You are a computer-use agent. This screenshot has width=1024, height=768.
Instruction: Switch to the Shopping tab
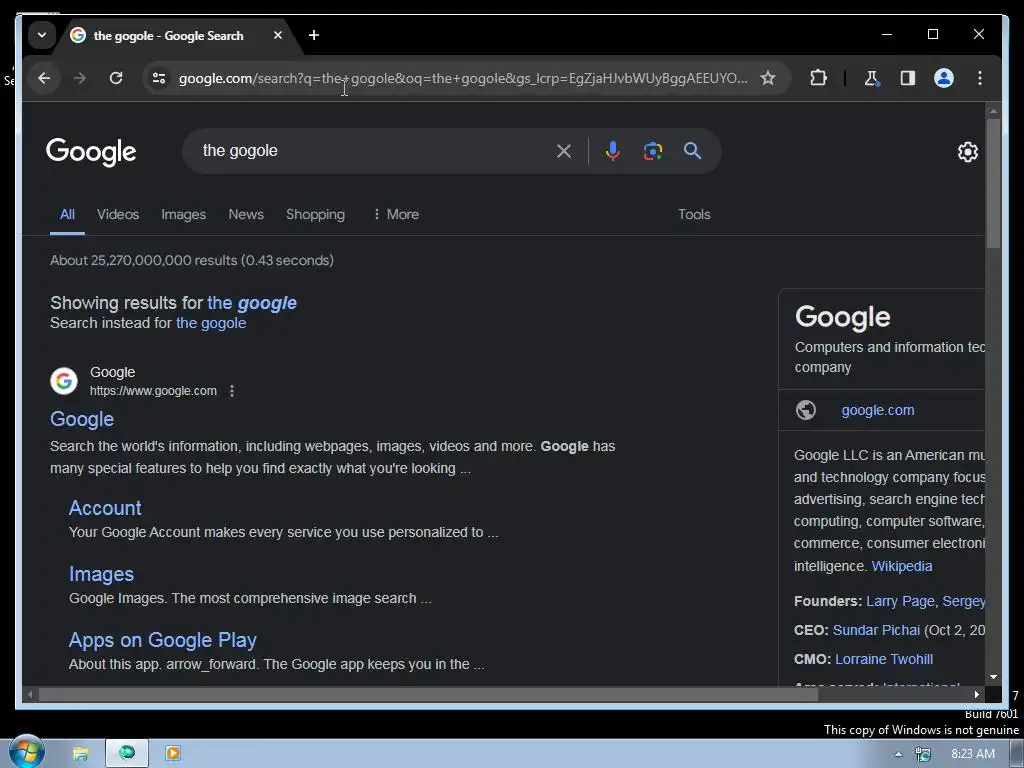pos(315,214)
